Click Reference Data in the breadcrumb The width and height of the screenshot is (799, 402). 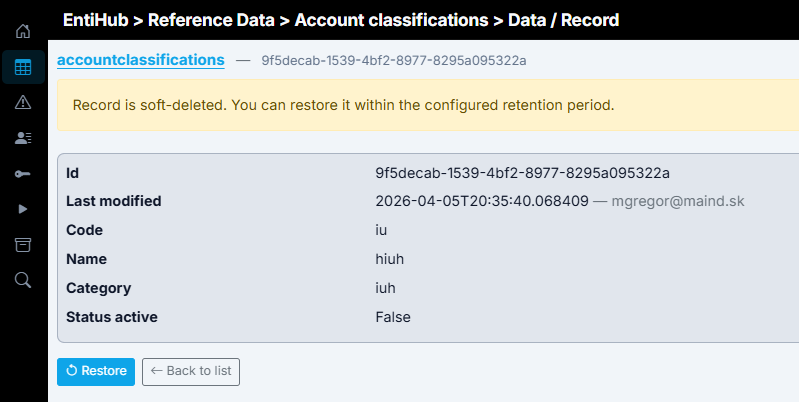tap(211, 20)
